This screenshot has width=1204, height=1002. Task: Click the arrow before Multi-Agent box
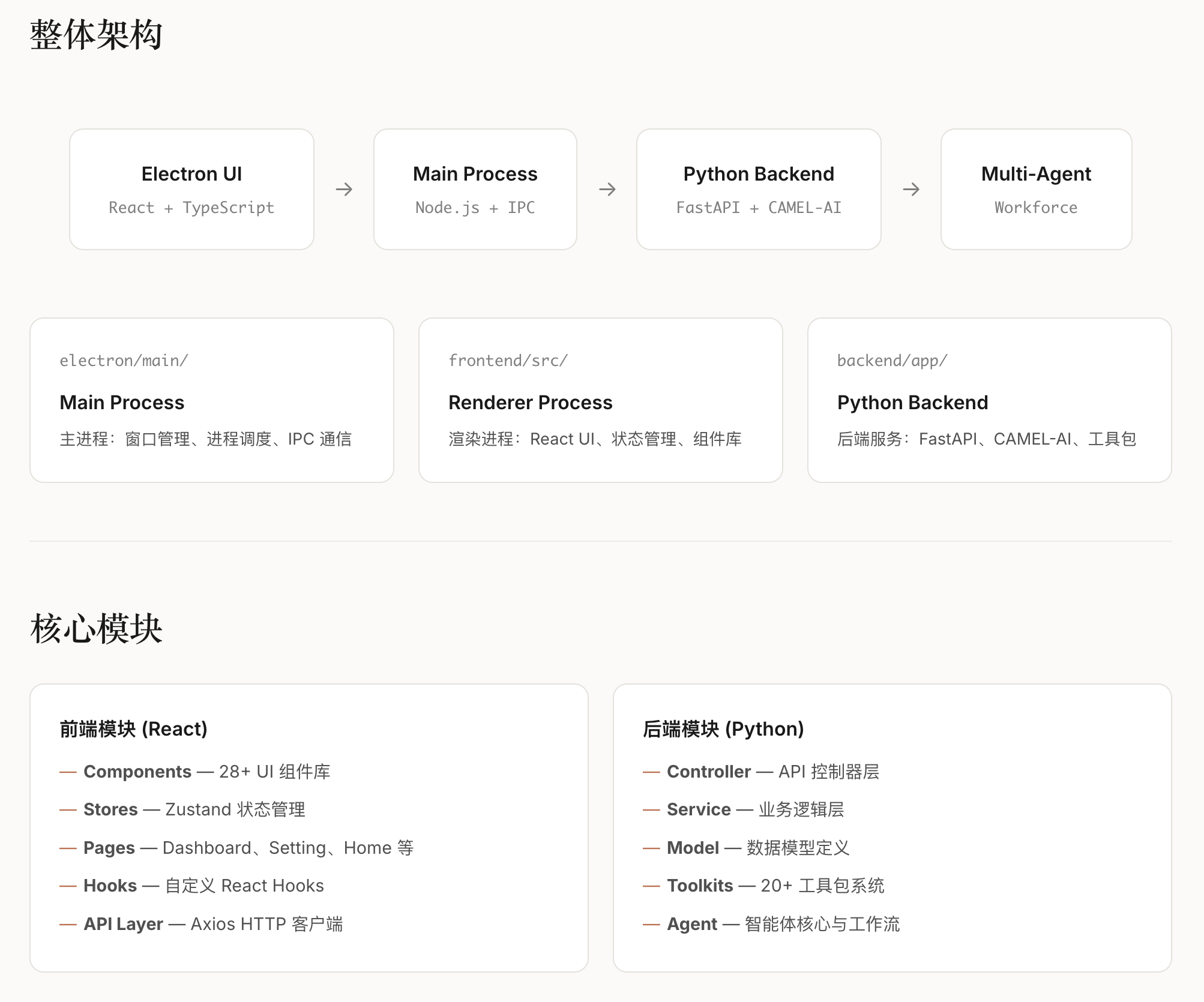coord(911,190)
